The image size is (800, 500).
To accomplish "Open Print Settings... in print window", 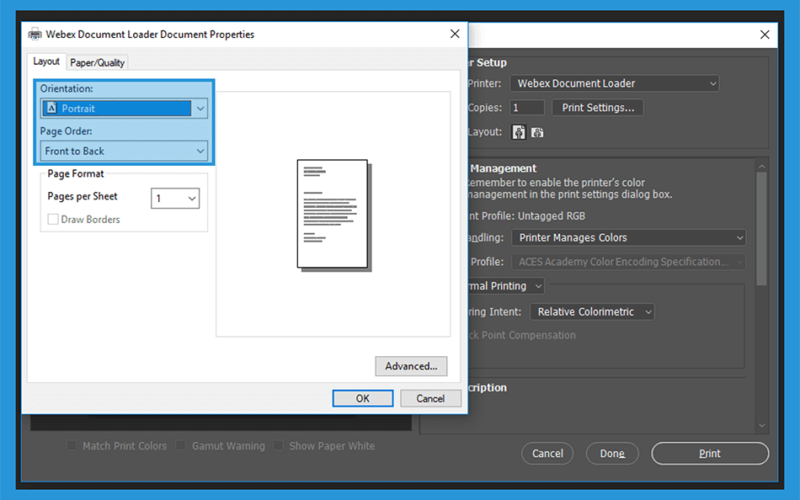I will (x=598, y=108).
